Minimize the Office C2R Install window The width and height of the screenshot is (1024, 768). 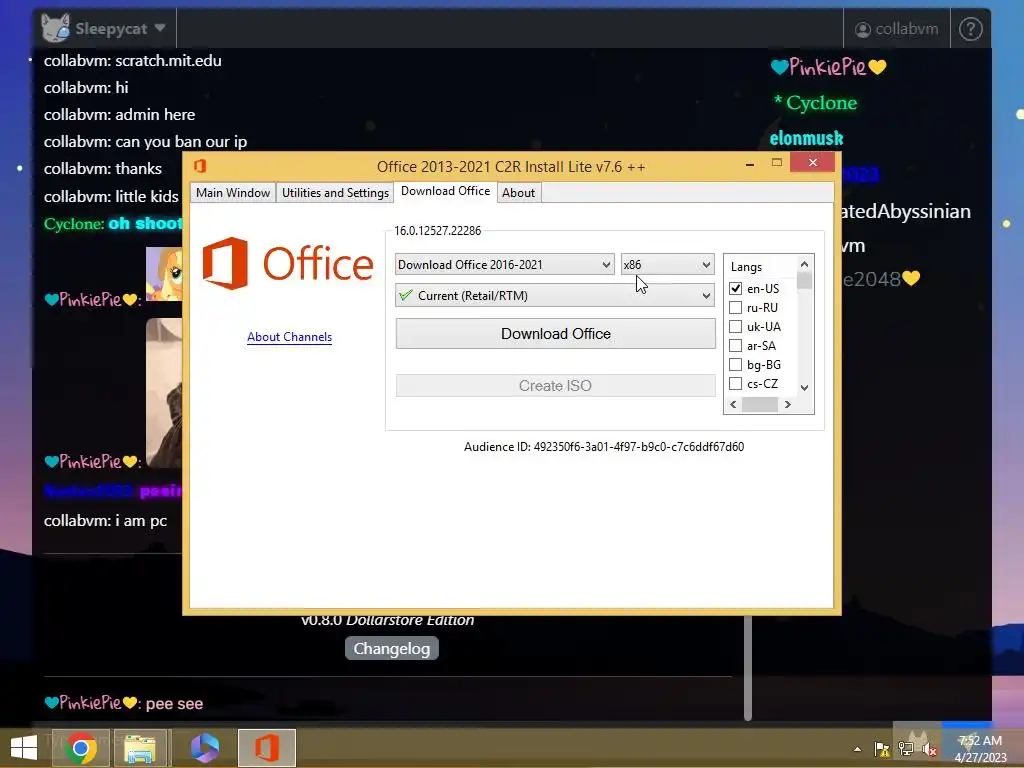[750, 163]
